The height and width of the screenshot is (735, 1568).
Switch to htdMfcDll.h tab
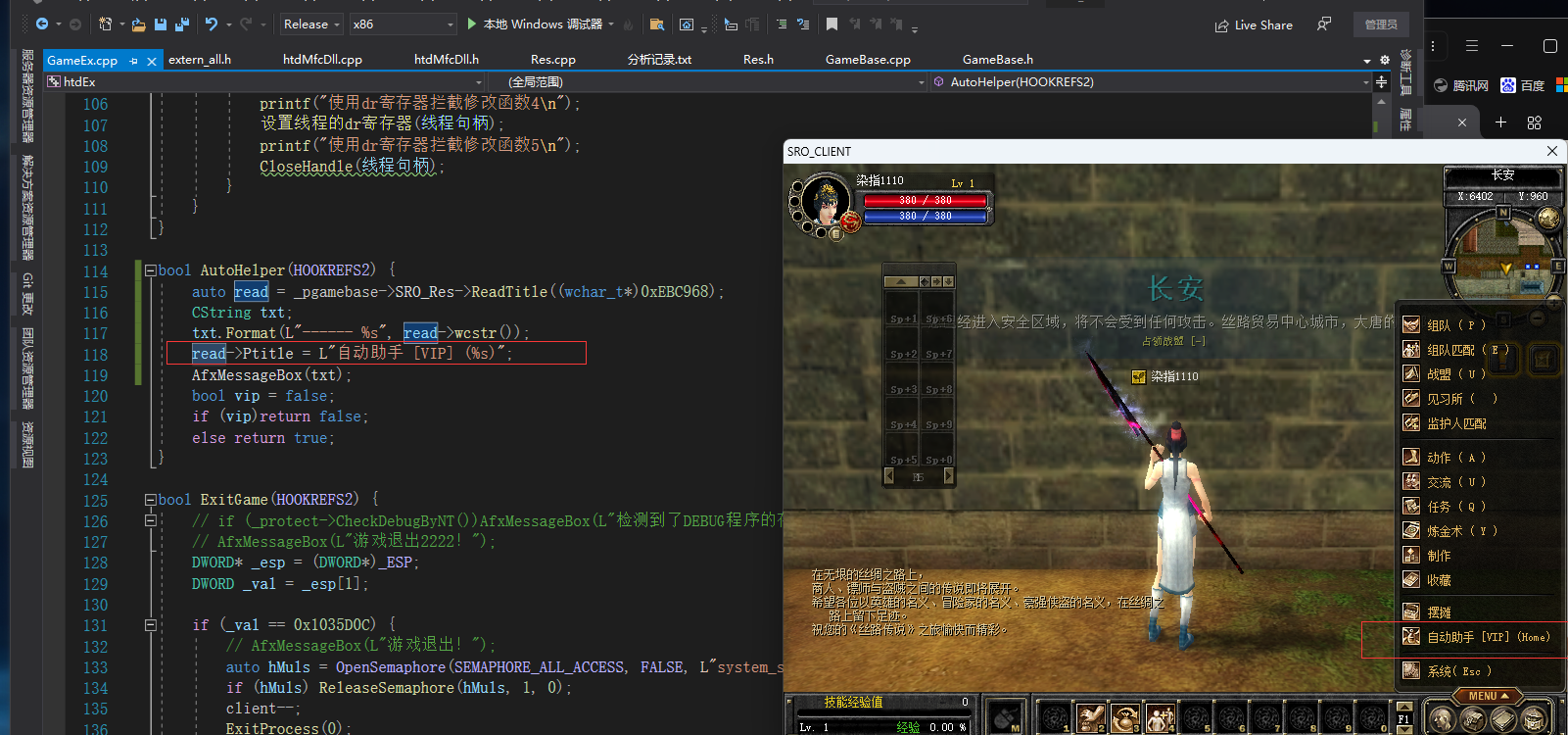pos(447,60)
